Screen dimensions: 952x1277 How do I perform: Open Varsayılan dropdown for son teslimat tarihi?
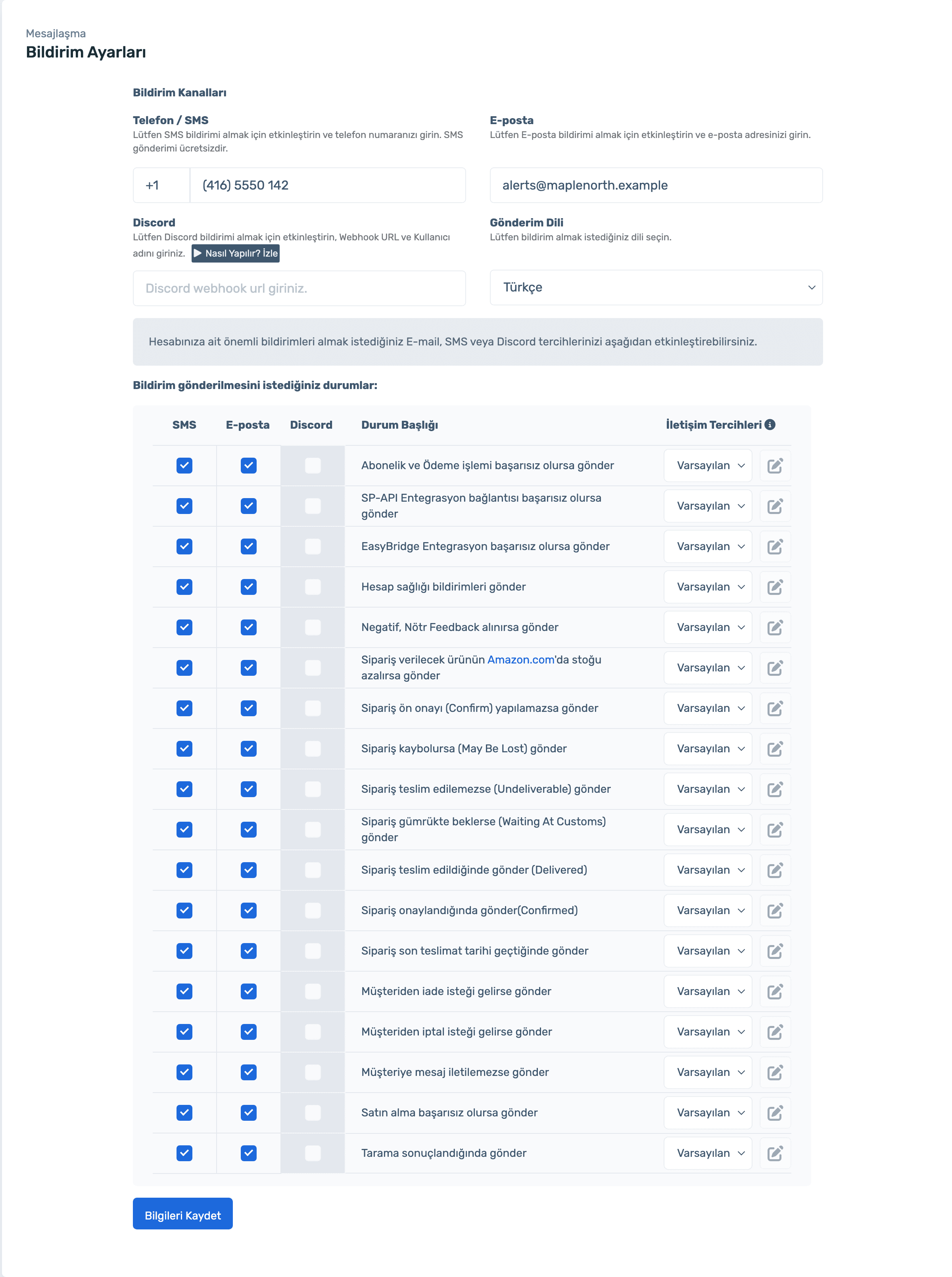(x=708, y=951)
